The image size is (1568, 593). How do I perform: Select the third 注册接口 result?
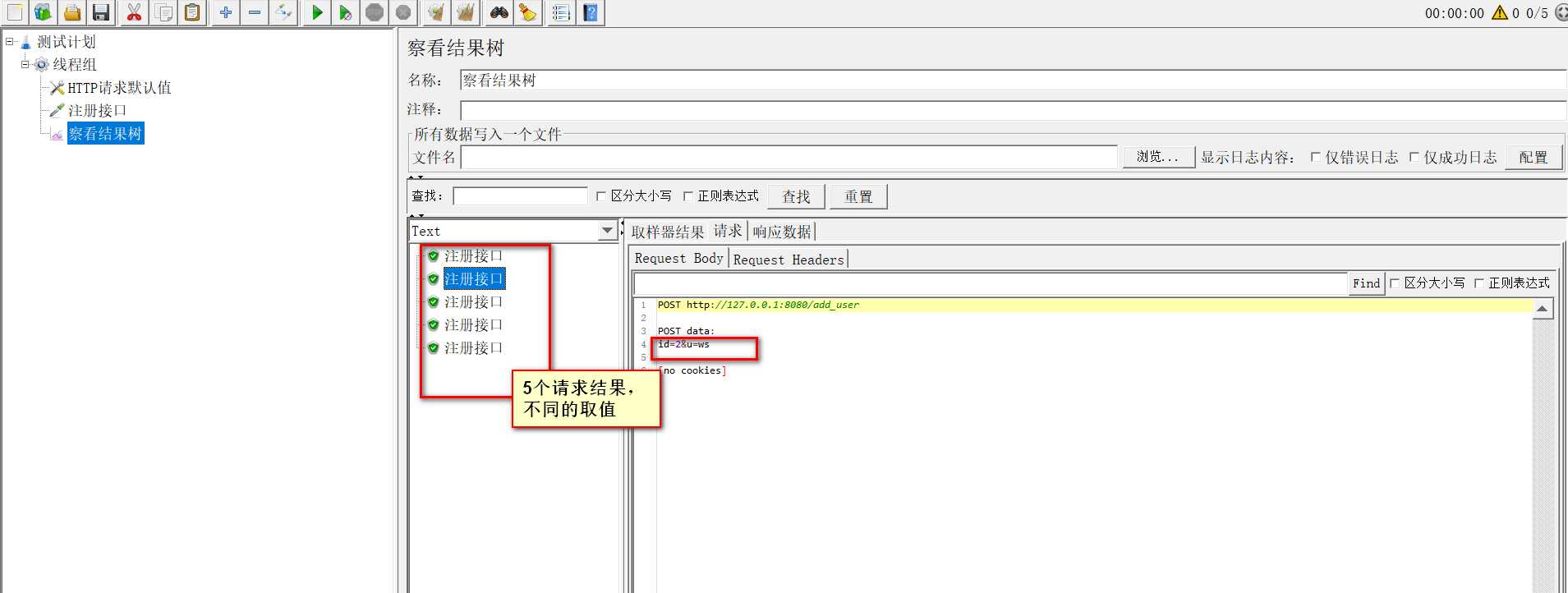click(x=473, y=302)
